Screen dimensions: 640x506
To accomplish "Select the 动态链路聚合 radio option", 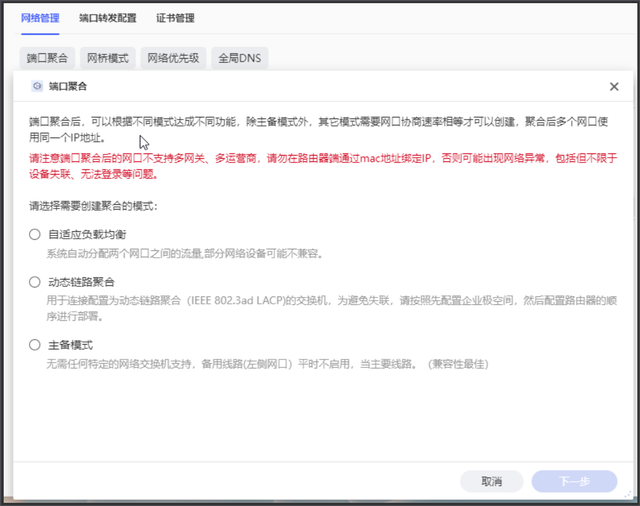I will coord(35,282).
